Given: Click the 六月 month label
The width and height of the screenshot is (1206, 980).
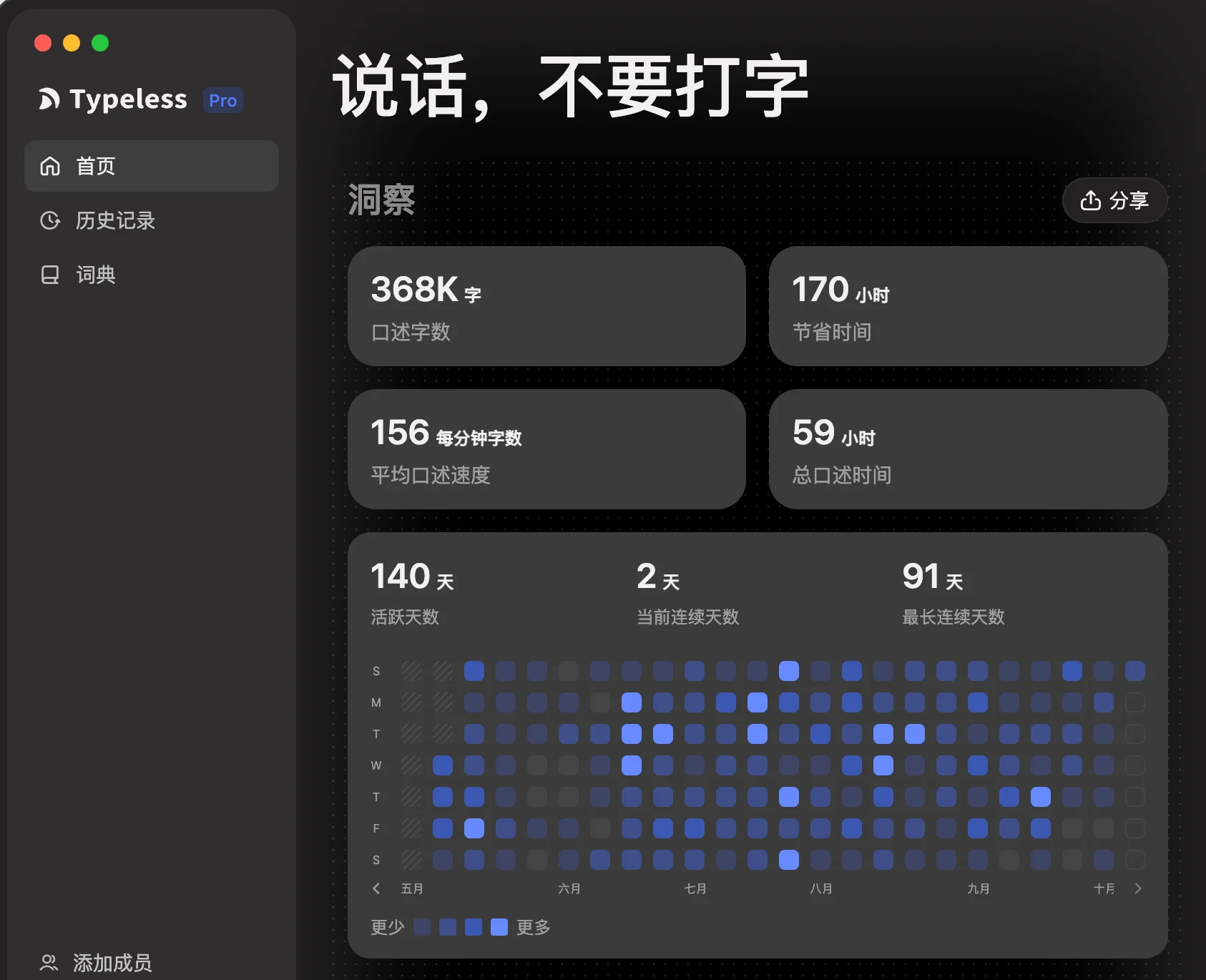Looking at the screenshot, I should (x=569, y=888).
